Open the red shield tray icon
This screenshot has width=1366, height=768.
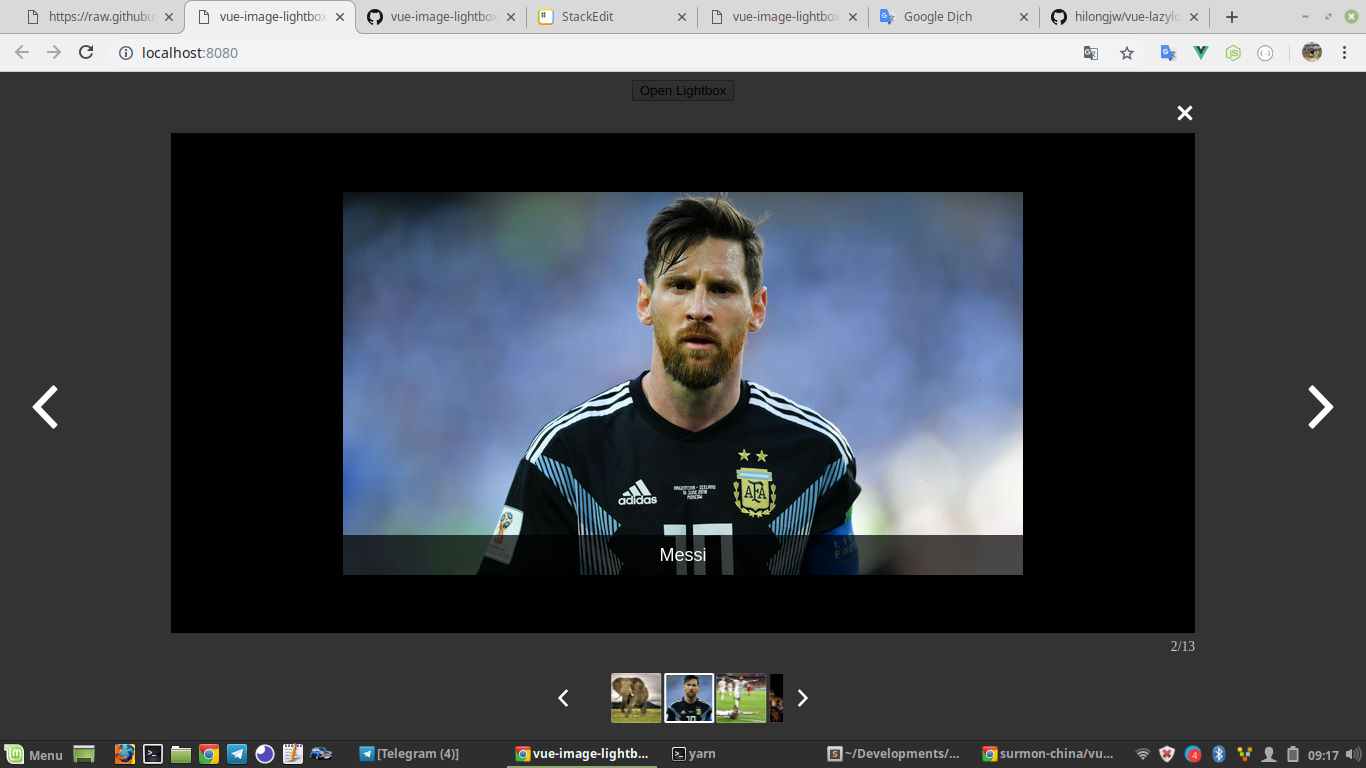tap(1167, 754)
